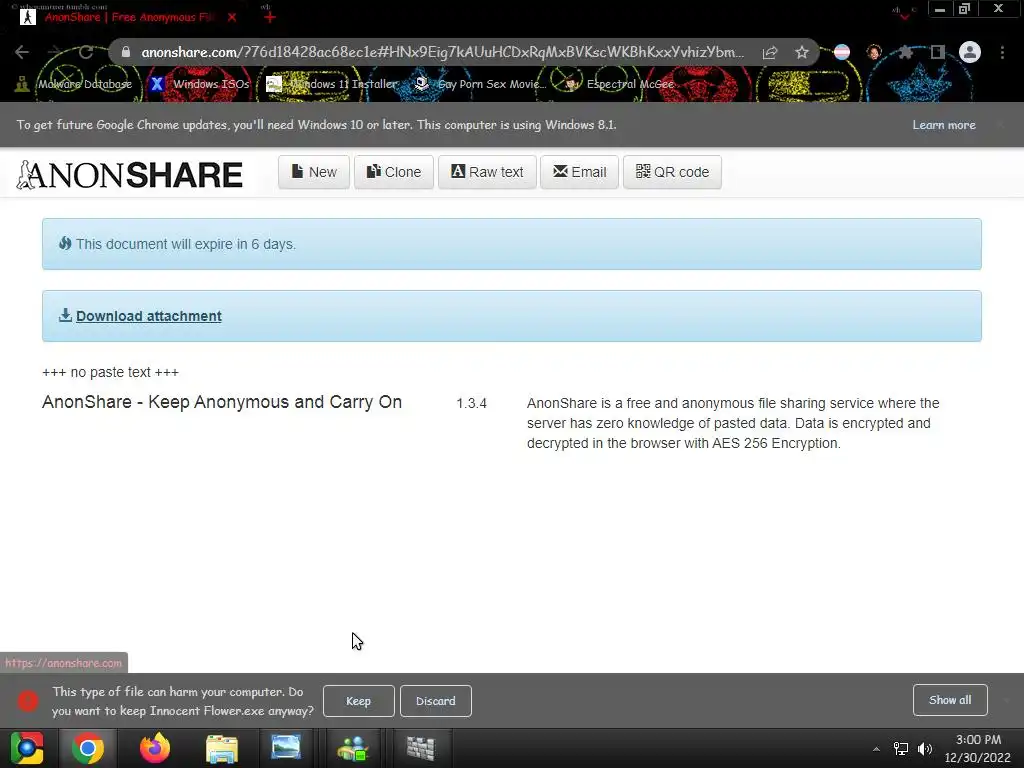Image resolution: width=1024 pixels, height=768 pixels.
Task: Open the Espectral McGee bookmark
Action: (619, 84)
